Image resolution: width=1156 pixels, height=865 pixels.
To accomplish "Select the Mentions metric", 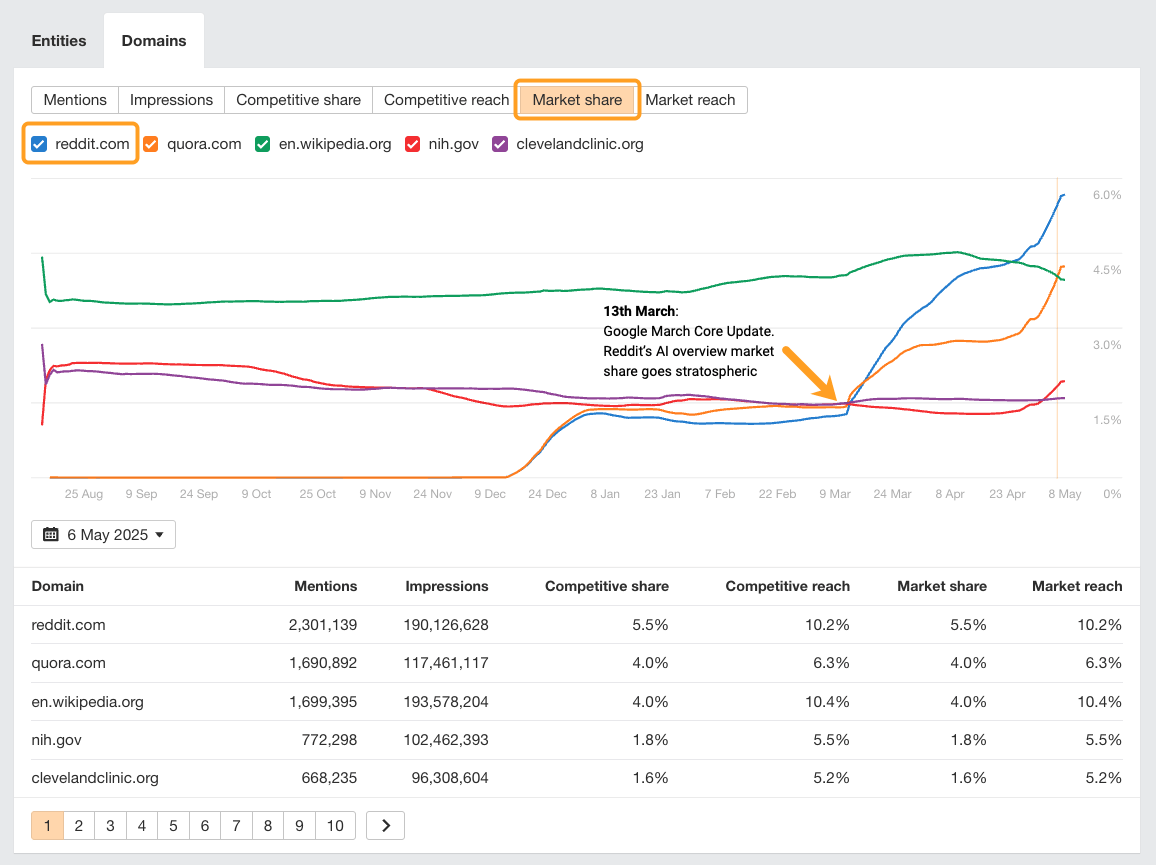I will coord(73,100).
